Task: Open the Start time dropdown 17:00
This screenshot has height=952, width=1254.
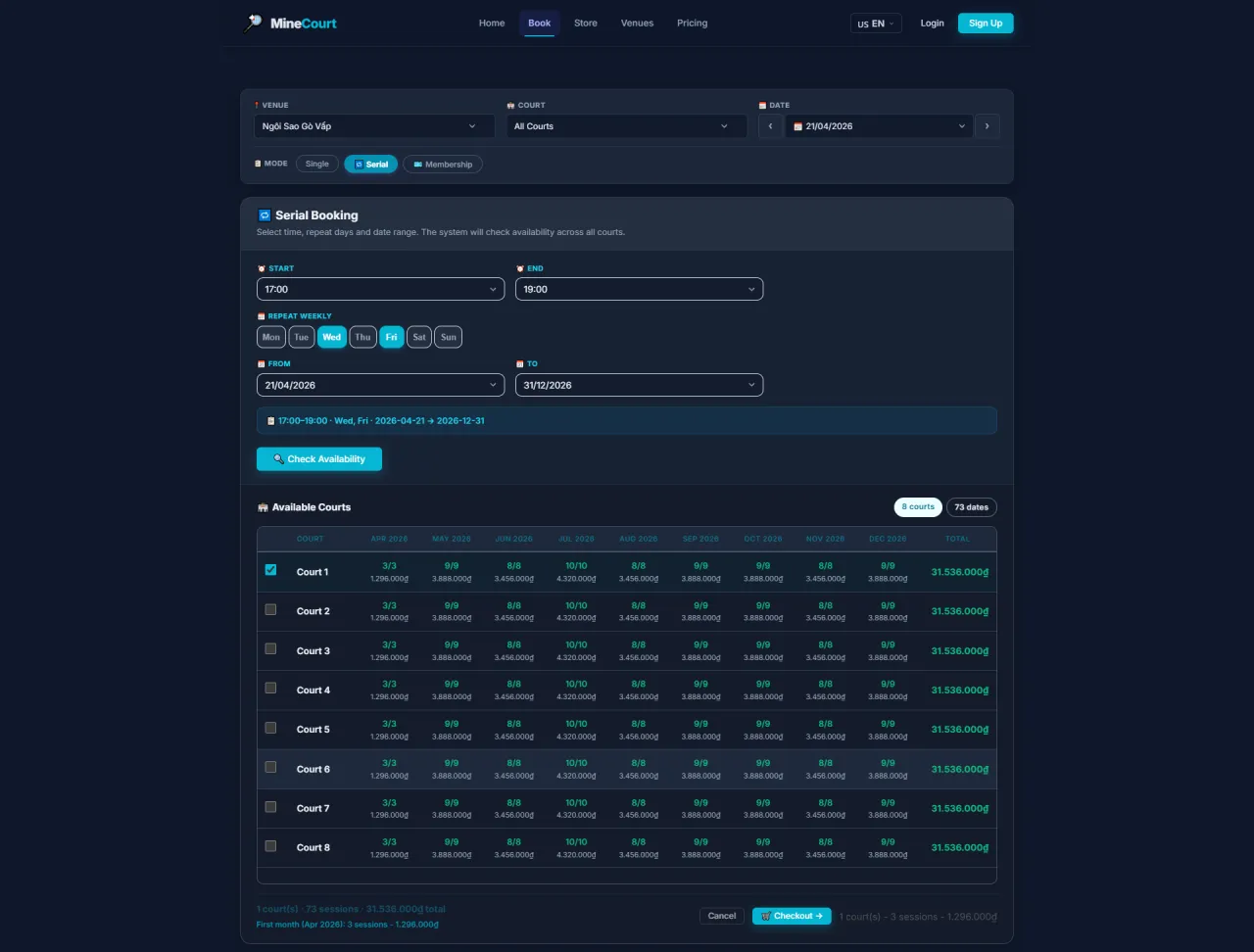Action: 380,289
